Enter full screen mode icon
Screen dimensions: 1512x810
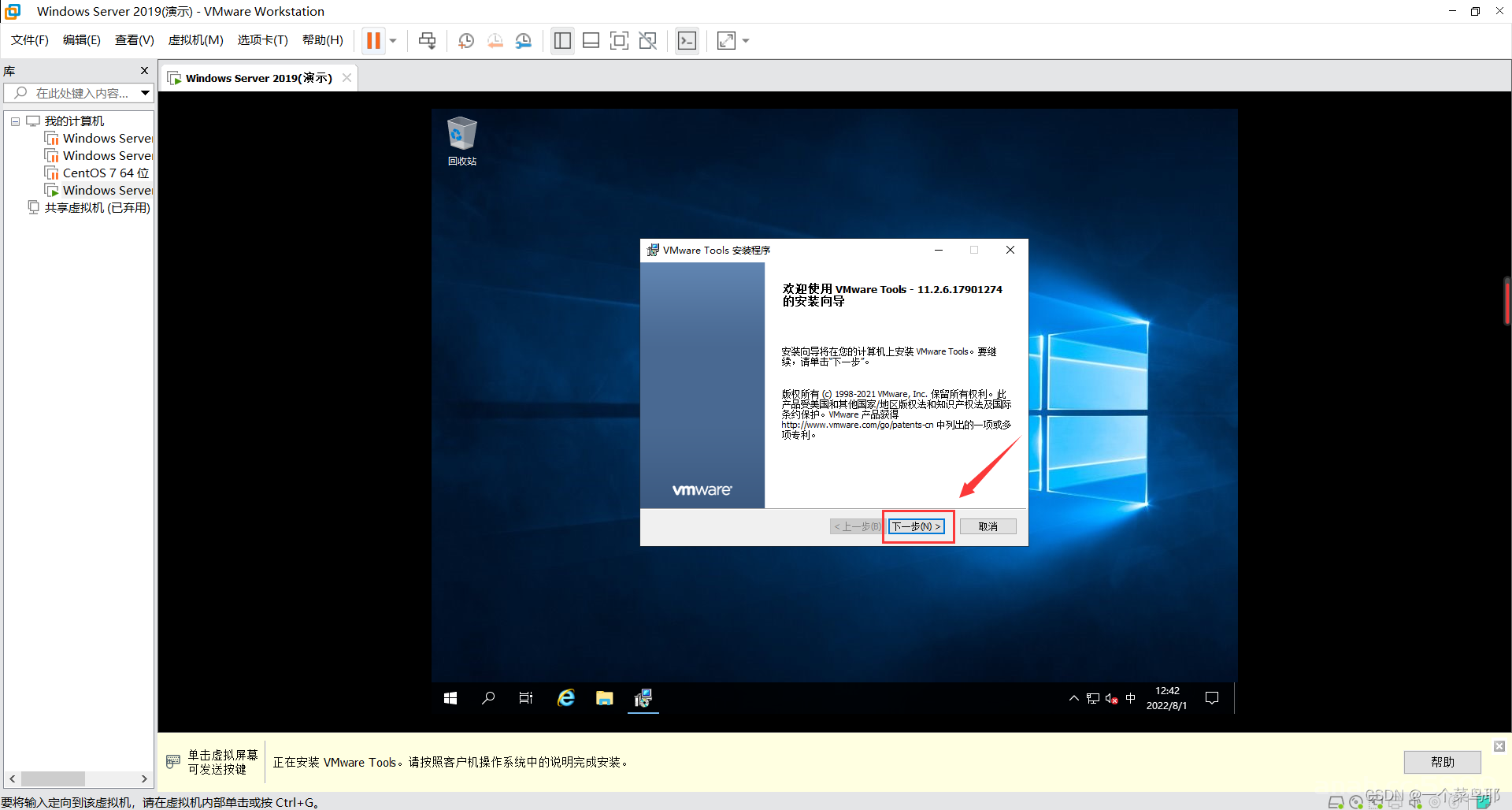coord(620,40)
